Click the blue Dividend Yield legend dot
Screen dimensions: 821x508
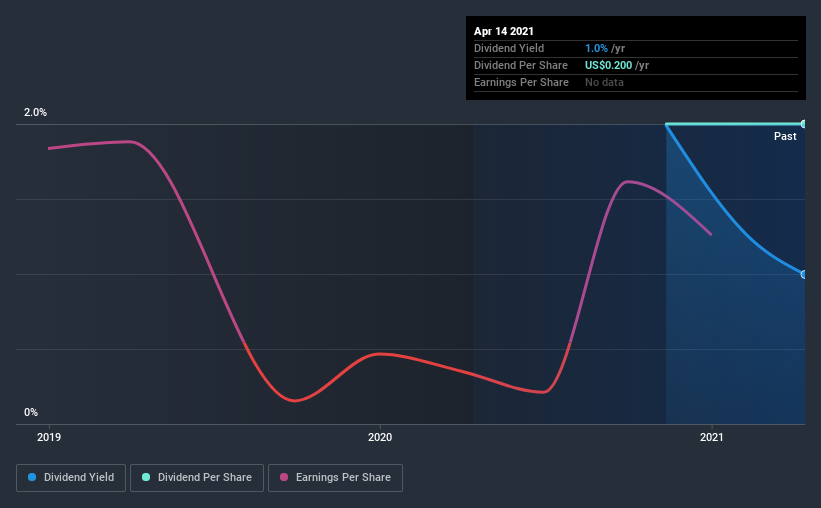[32, 477]
